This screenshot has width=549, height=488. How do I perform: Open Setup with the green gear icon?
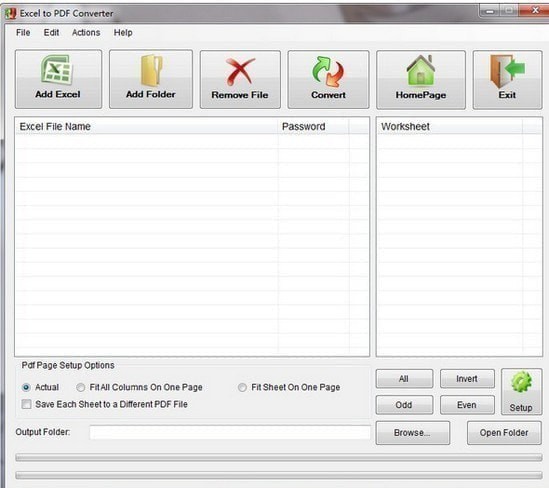(x=521, y=391)
